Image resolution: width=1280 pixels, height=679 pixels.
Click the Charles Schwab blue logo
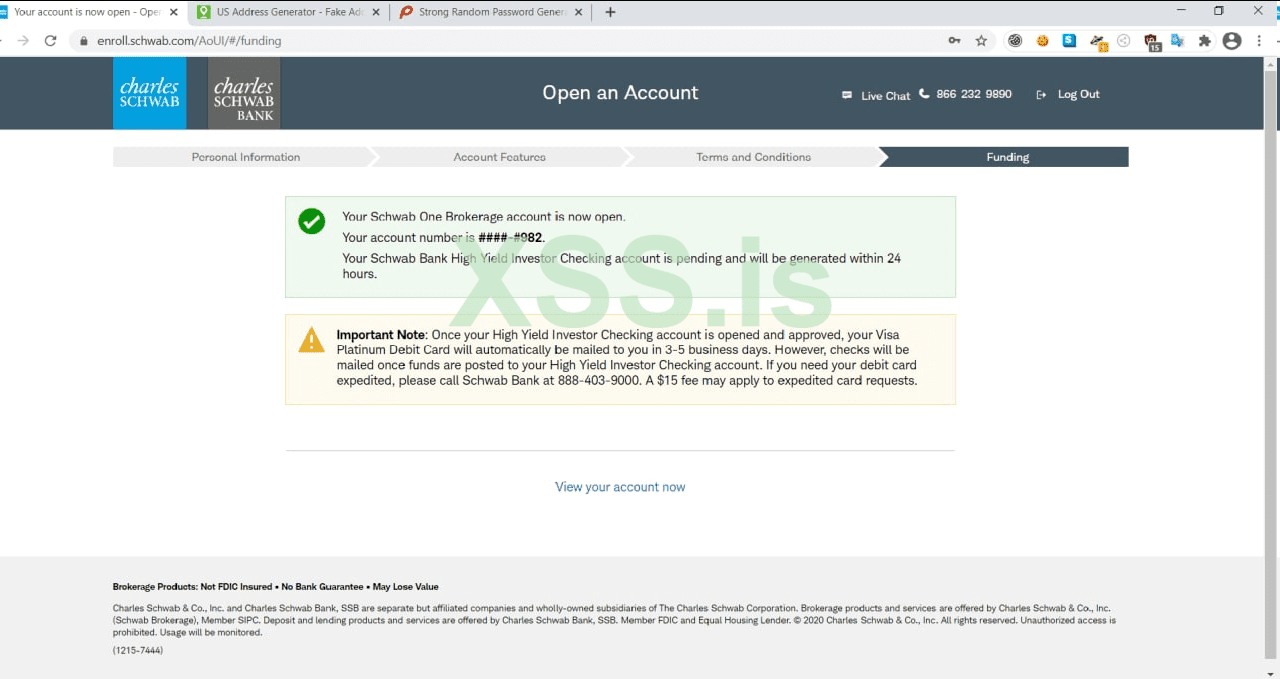point(149,93)
